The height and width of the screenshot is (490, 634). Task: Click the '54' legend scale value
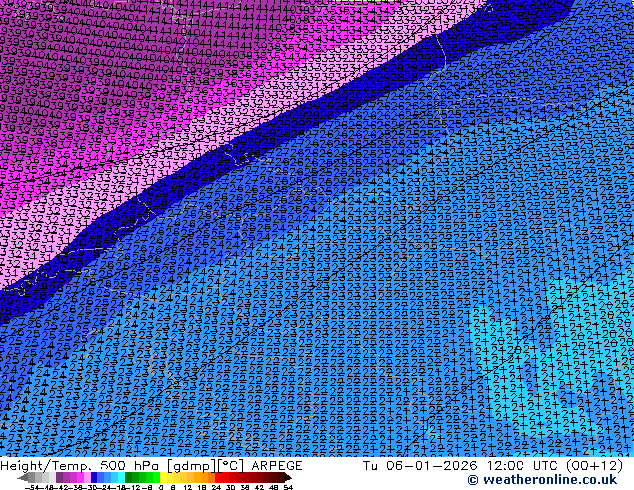click(x=288, y=487)
